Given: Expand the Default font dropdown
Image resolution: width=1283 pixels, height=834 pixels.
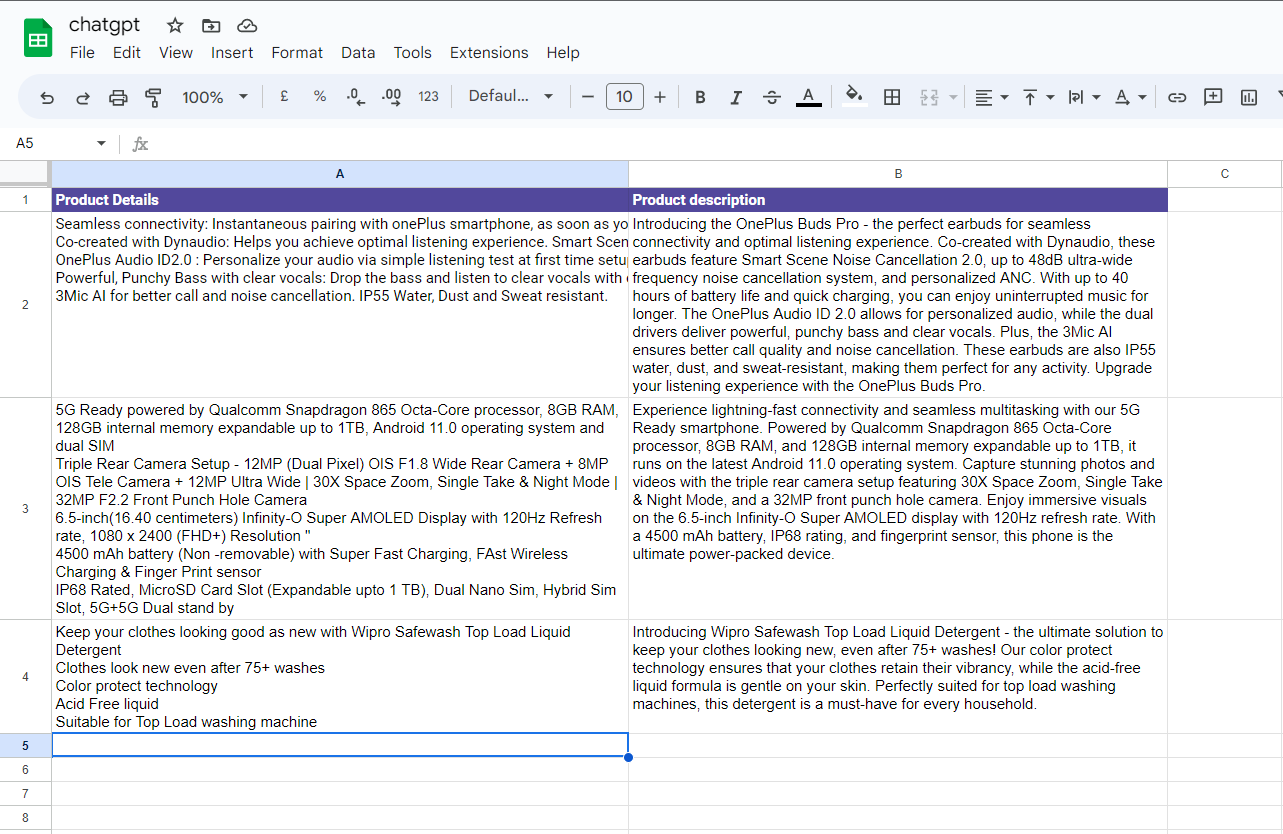Looking at the screenshot, I should coord(511,96).
